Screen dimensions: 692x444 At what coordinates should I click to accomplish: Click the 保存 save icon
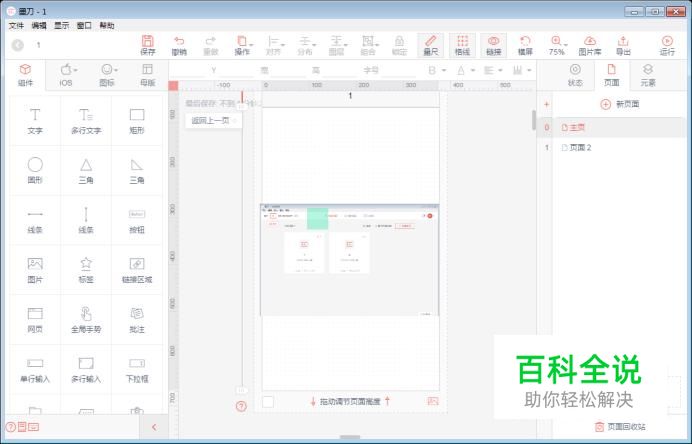[x=147, y=45]
